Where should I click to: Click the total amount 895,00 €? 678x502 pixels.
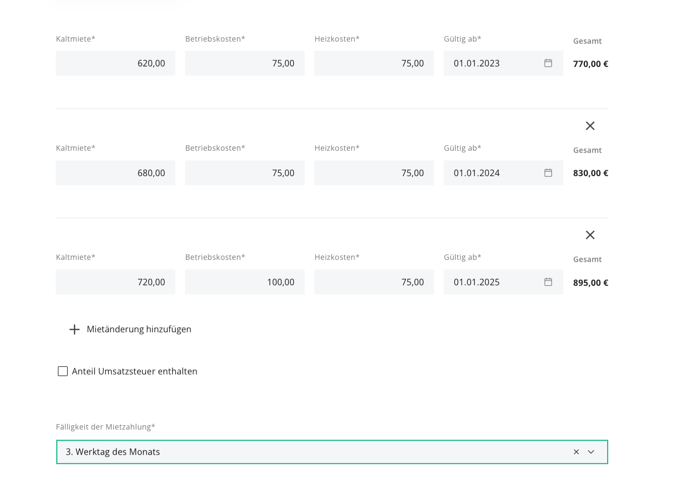(591, 283)
